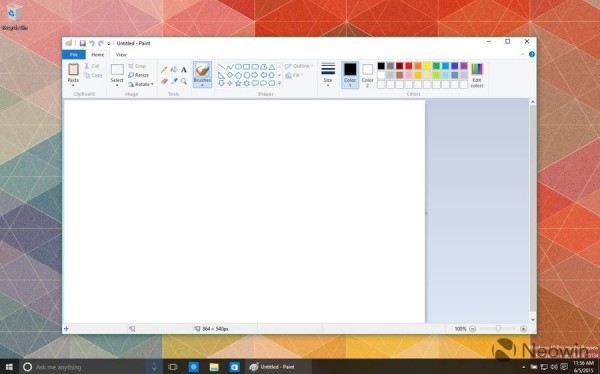This screenshot has height=374, width=600.
Task: Activate the Color 2 background box
Action: pos(367,75)
